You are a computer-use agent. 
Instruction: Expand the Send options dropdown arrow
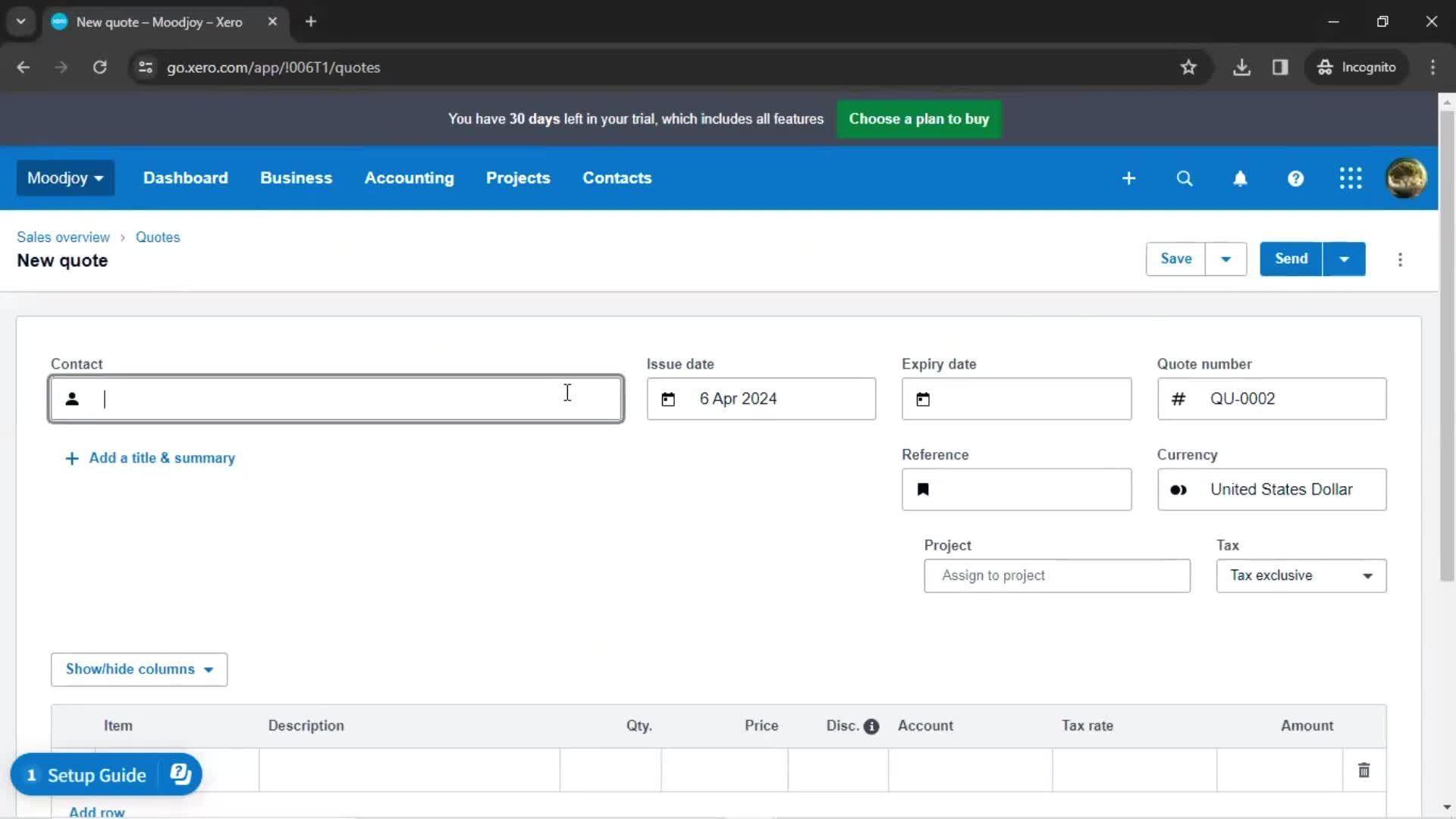click(1344, 259)
